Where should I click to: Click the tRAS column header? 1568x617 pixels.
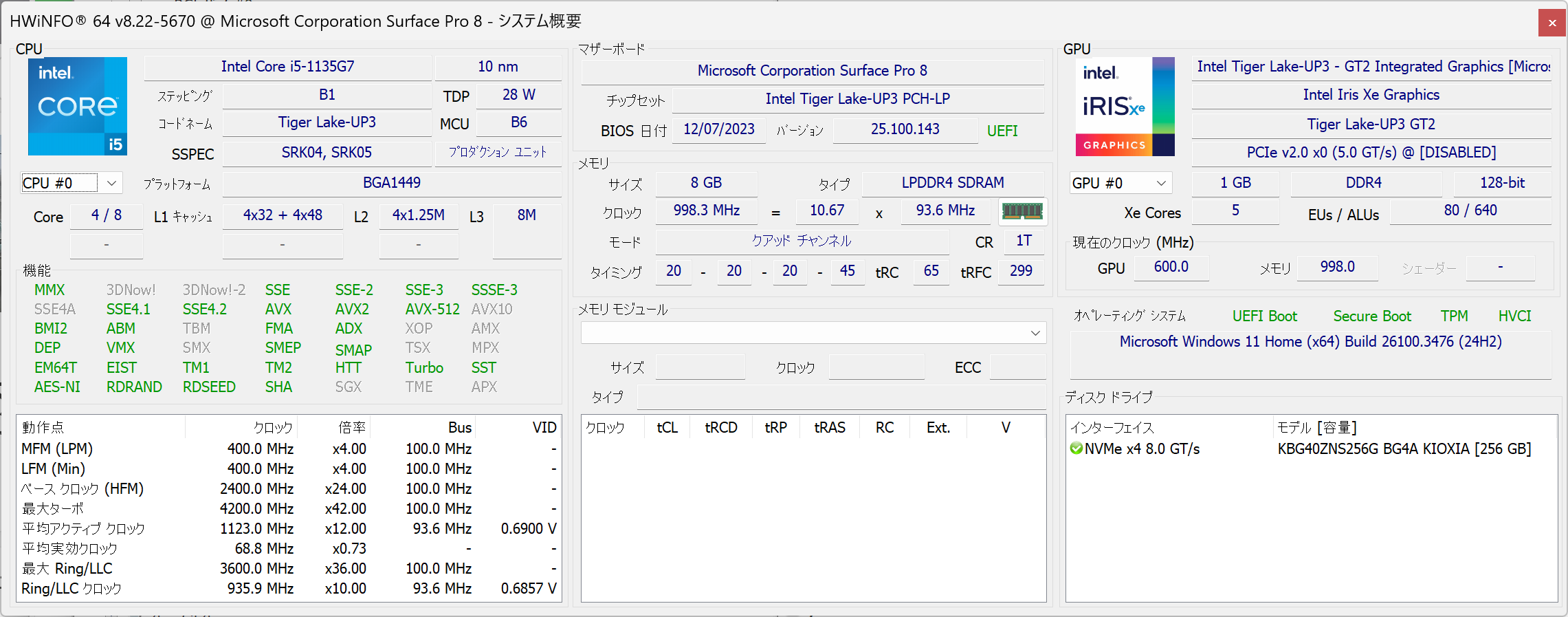[829, 428]
